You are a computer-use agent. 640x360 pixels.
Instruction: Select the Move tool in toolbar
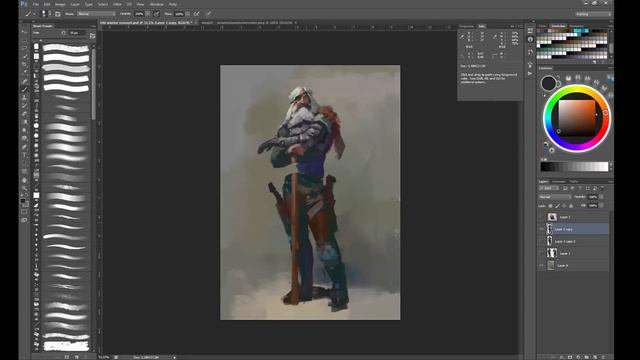(24, 32)
